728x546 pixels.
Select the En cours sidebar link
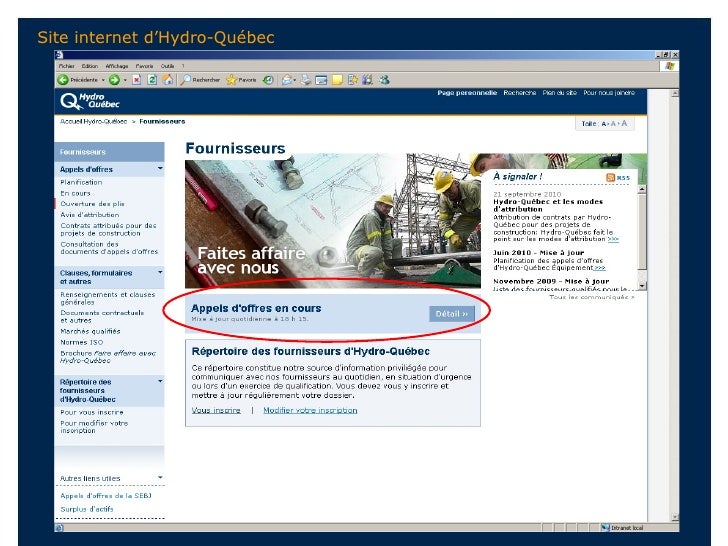click(x=75, y=193)
